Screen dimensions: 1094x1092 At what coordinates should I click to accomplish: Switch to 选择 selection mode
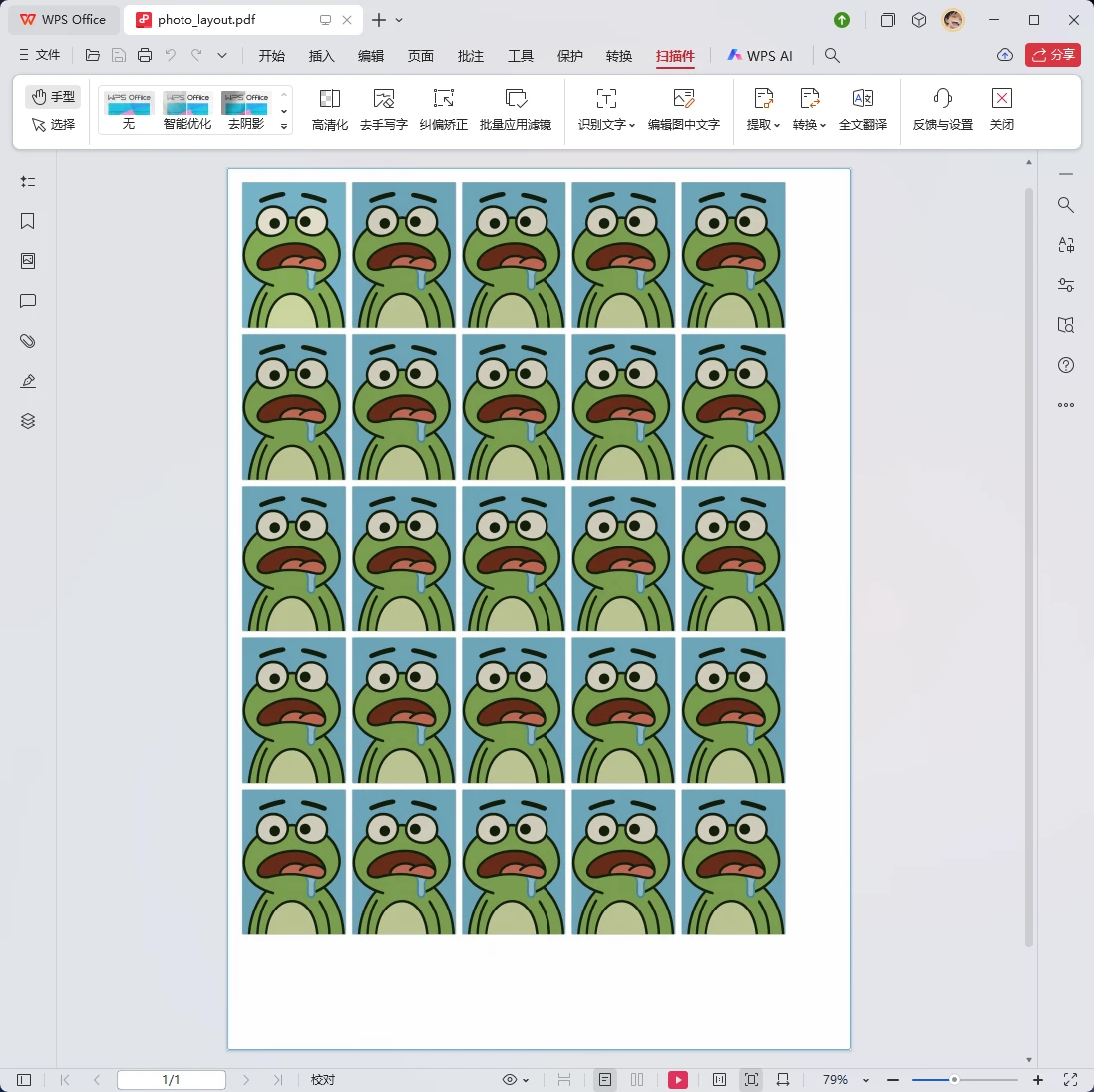tap(53, 125)
